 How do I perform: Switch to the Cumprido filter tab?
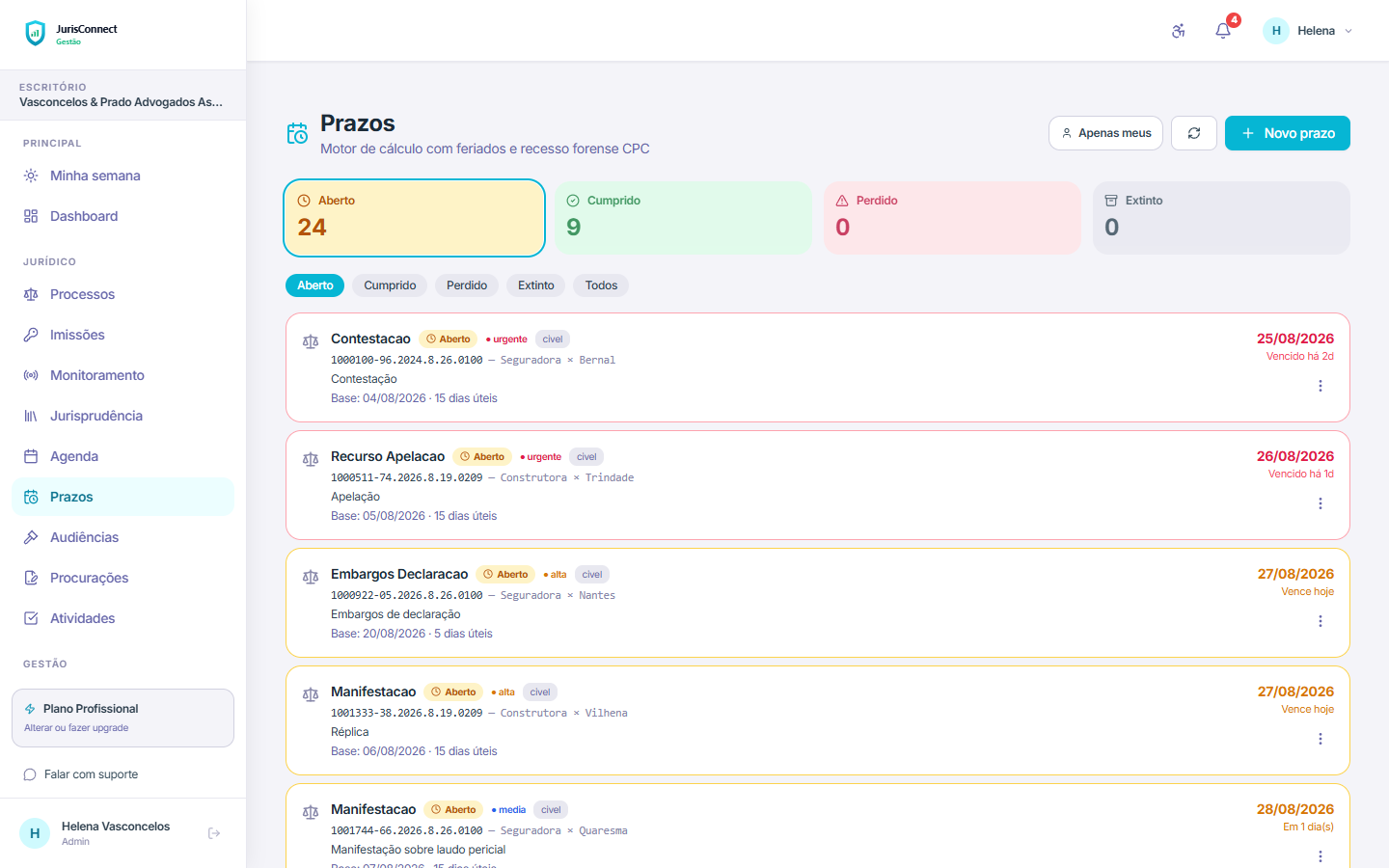(x=390, y=285)
